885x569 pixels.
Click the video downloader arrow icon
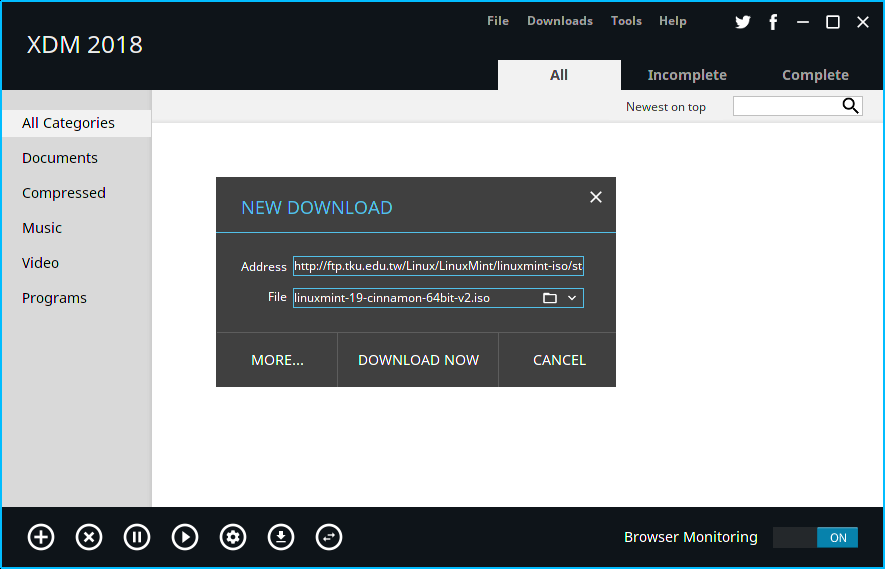point(281,537)
